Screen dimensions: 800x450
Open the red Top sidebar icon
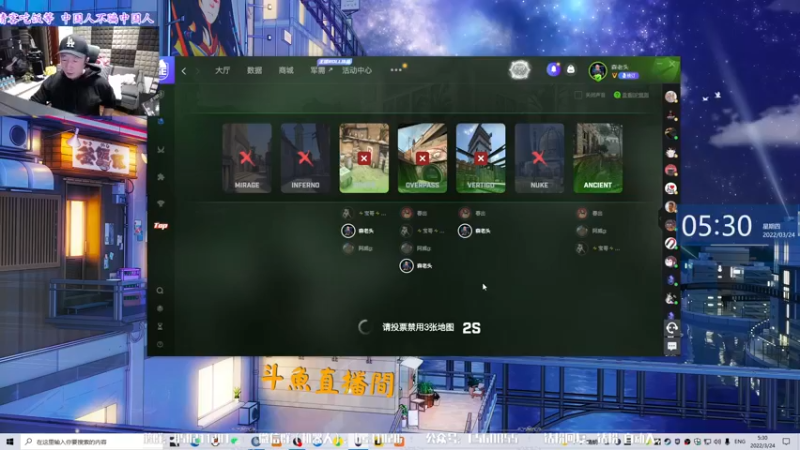pos(161,226)
